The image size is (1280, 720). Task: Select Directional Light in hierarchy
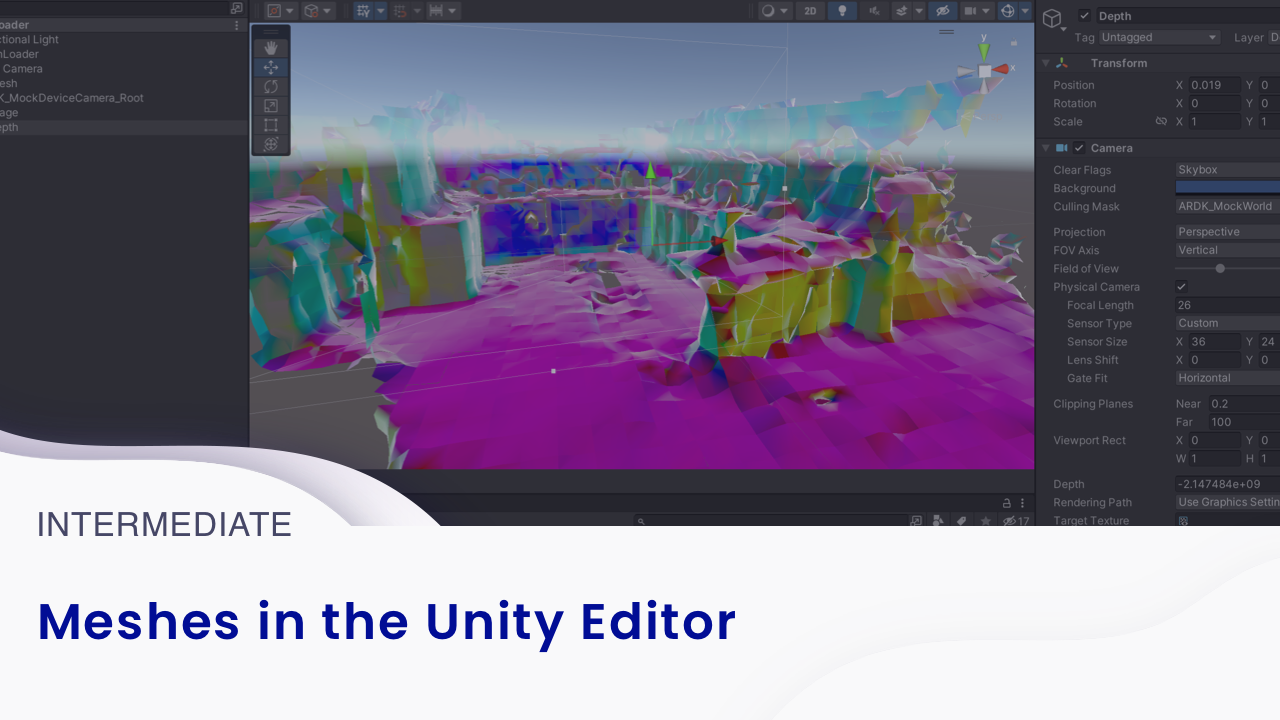(x=30, y=40)
